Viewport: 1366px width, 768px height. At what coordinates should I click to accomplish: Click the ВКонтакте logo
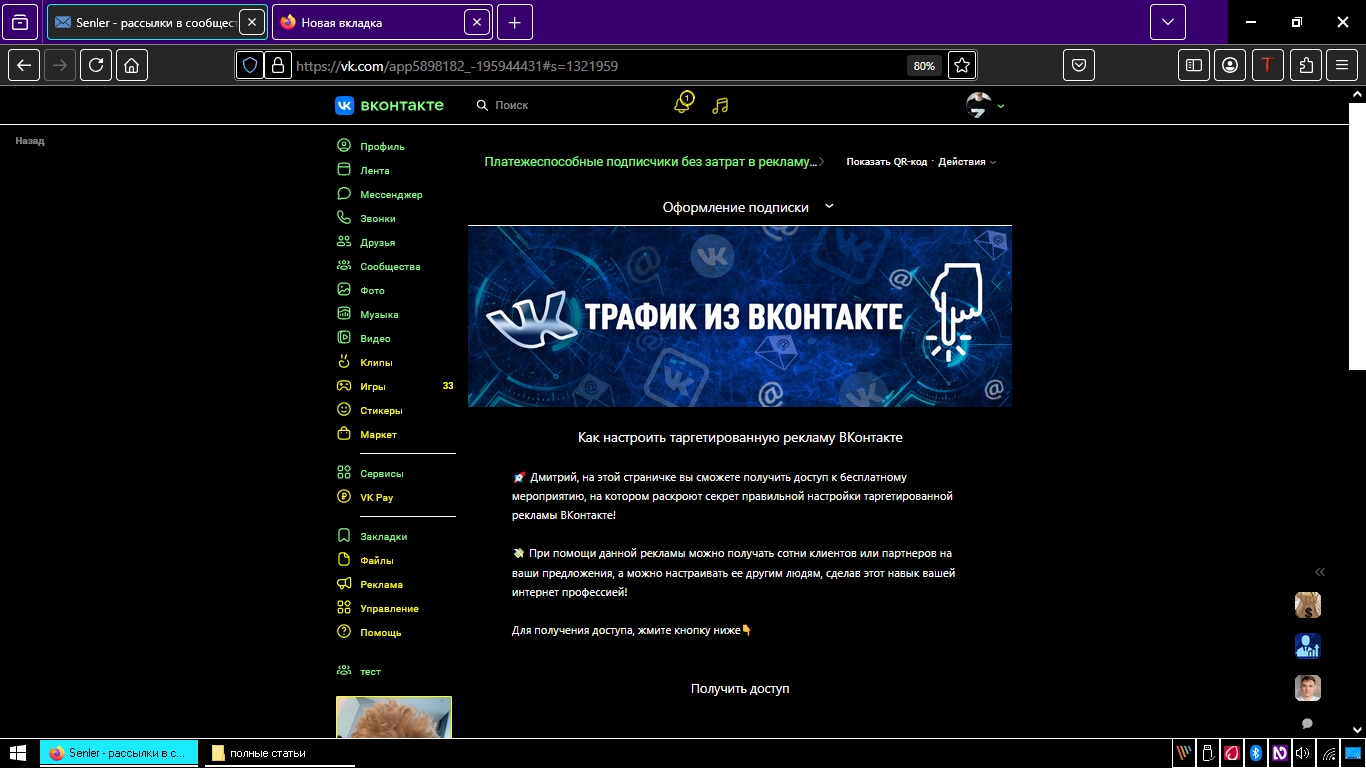click(389, 105)
